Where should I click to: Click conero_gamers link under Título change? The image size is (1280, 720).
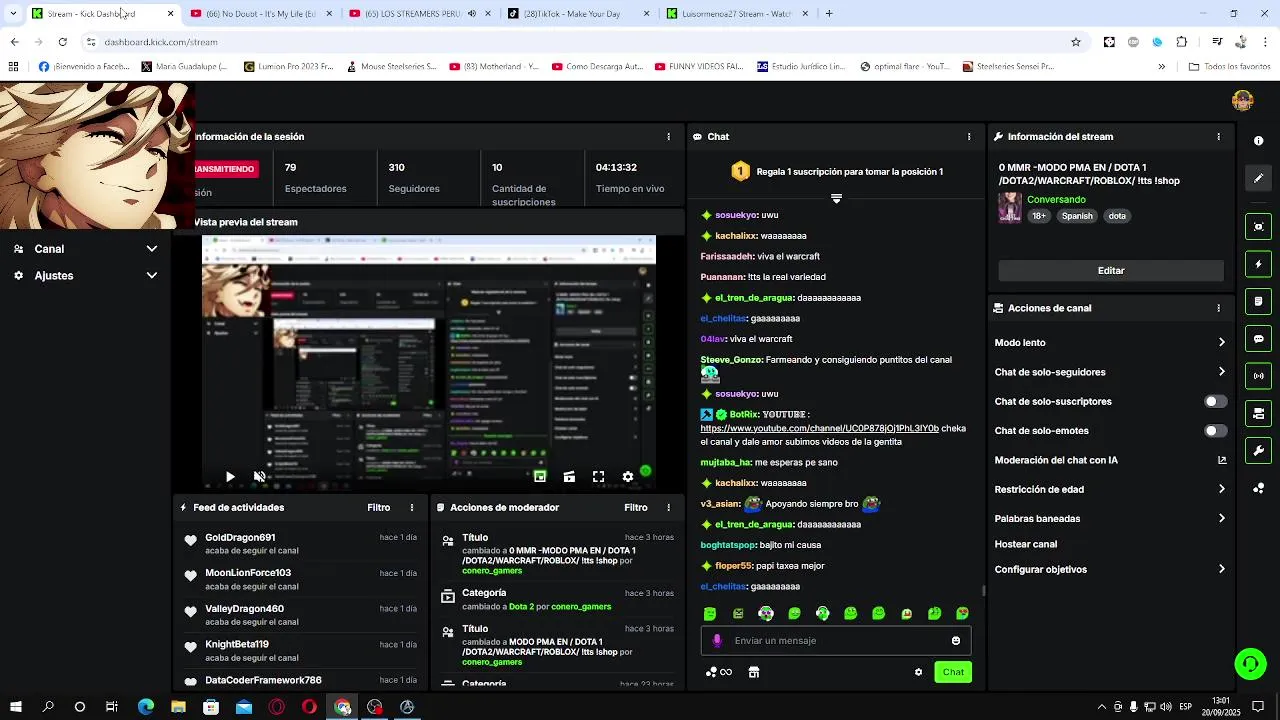(492, 571)
